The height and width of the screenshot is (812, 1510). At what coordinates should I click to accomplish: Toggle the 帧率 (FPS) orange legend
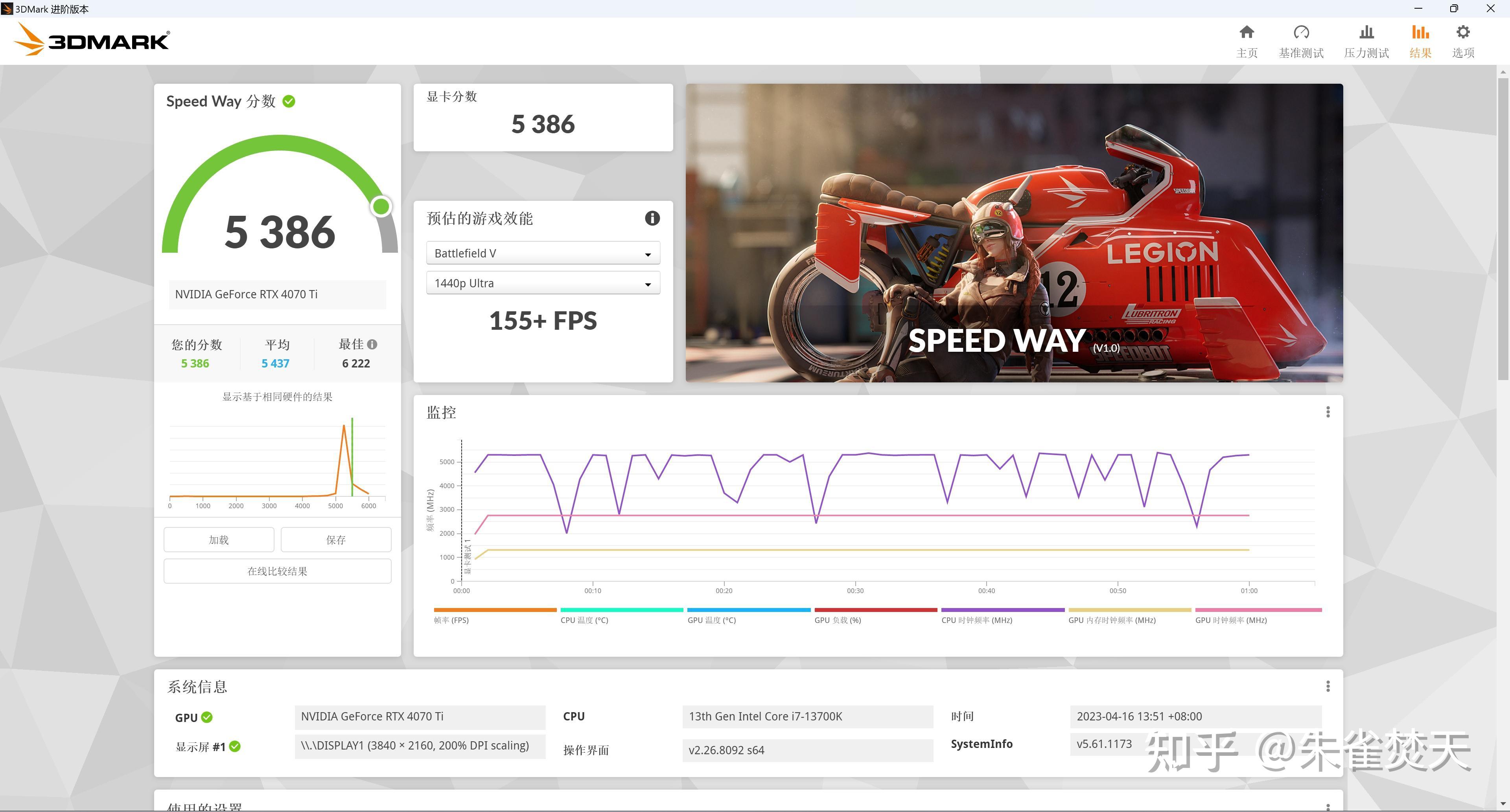[495, 615]
